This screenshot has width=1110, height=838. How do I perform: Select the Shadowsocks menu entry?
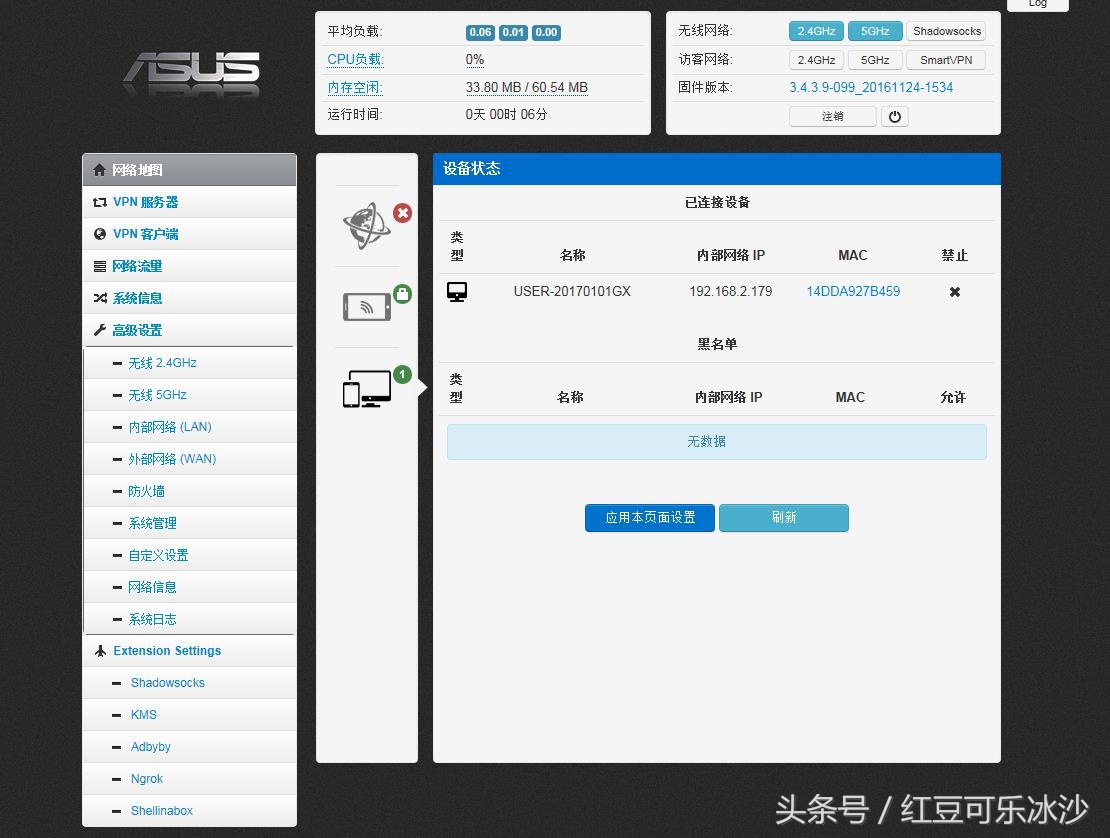click(x=167, y=683)
